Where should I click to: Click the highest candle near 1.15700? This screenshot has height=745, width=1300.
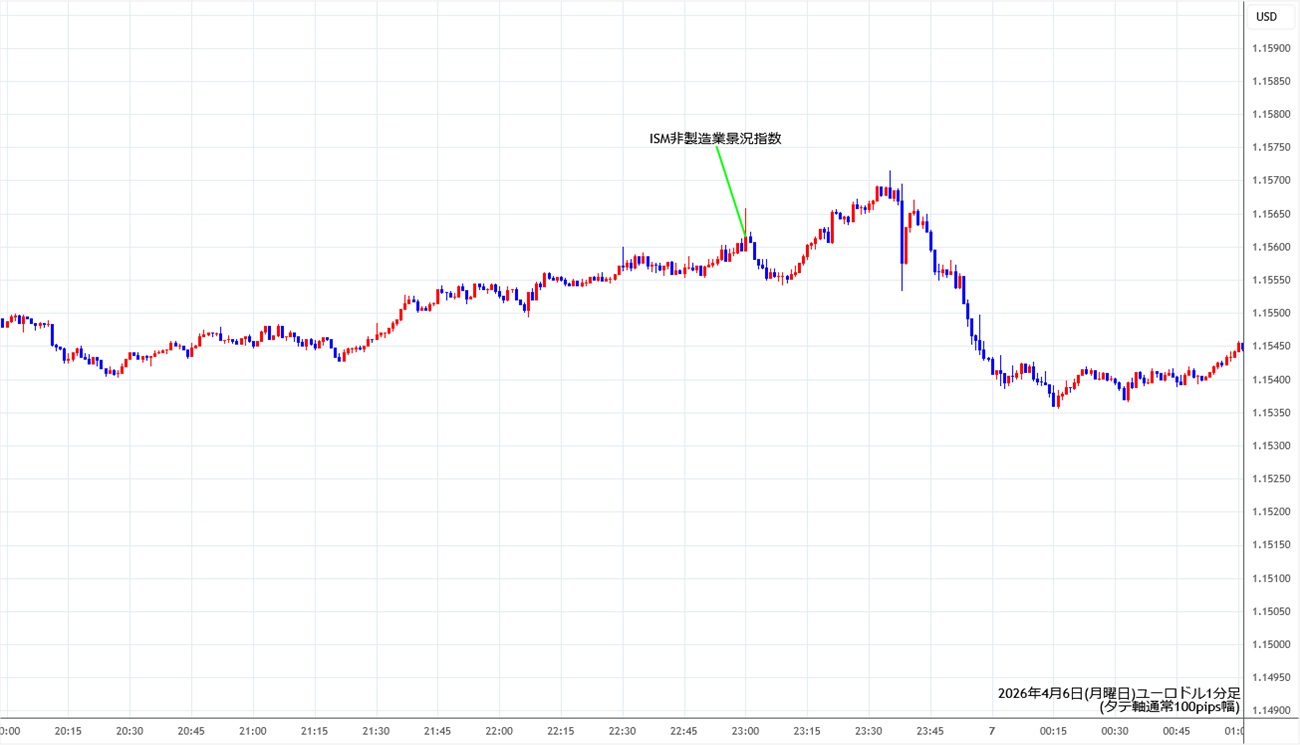coord(889,185)
